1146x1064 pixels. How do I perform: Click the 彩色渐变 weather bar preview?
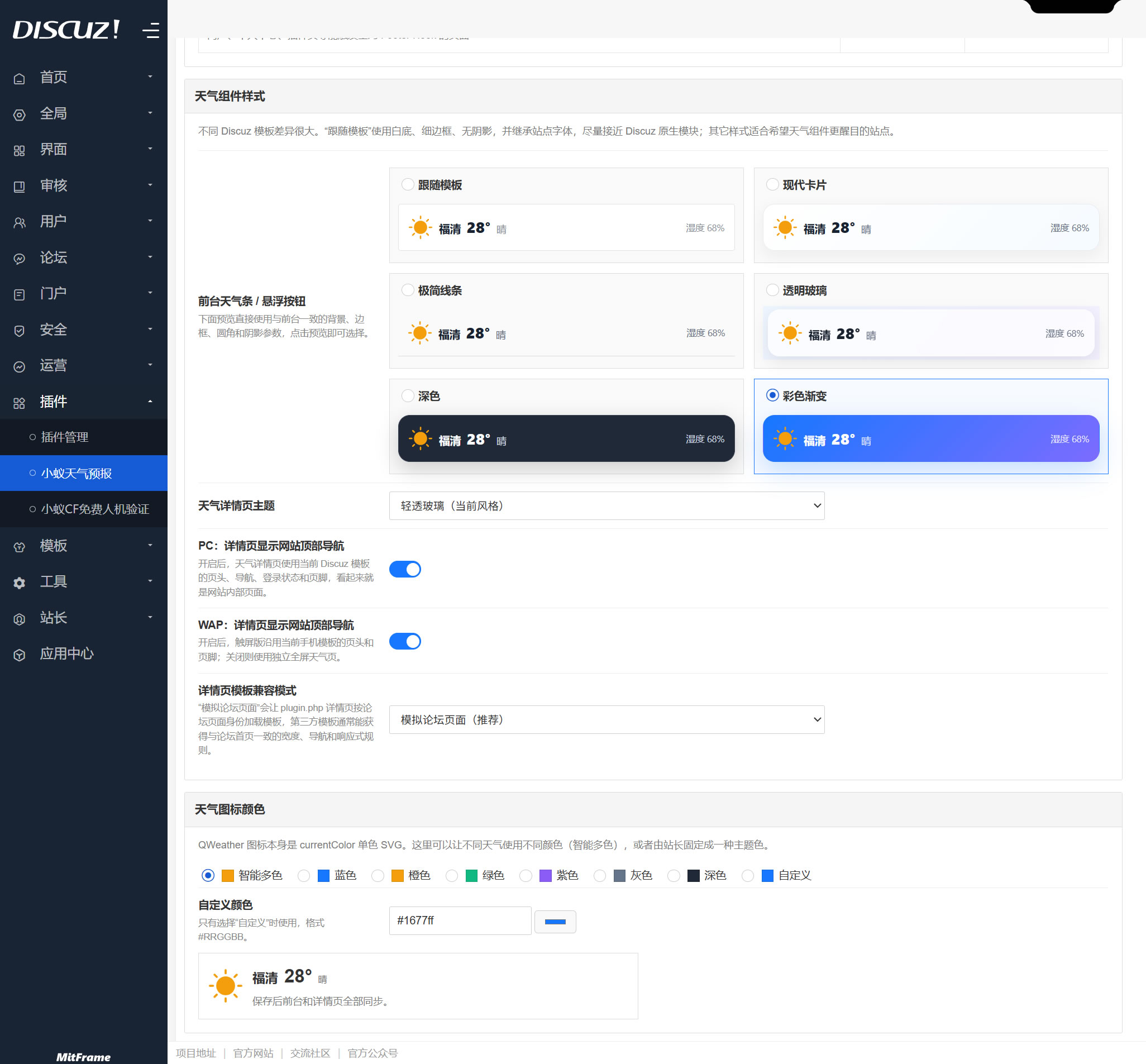(x=931, y=439)
